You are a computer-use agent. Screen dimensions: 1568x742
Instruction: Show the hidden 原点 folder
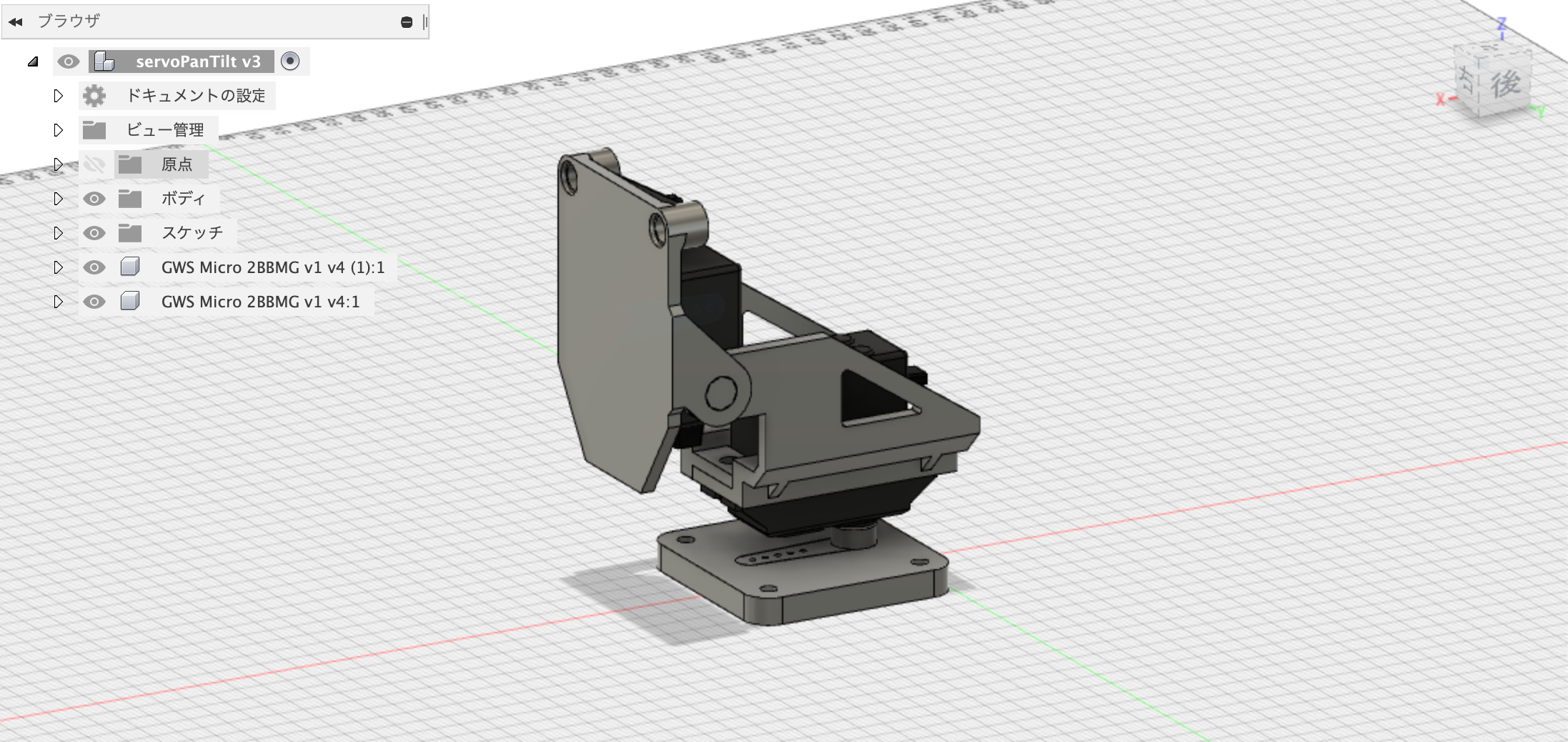94,164
